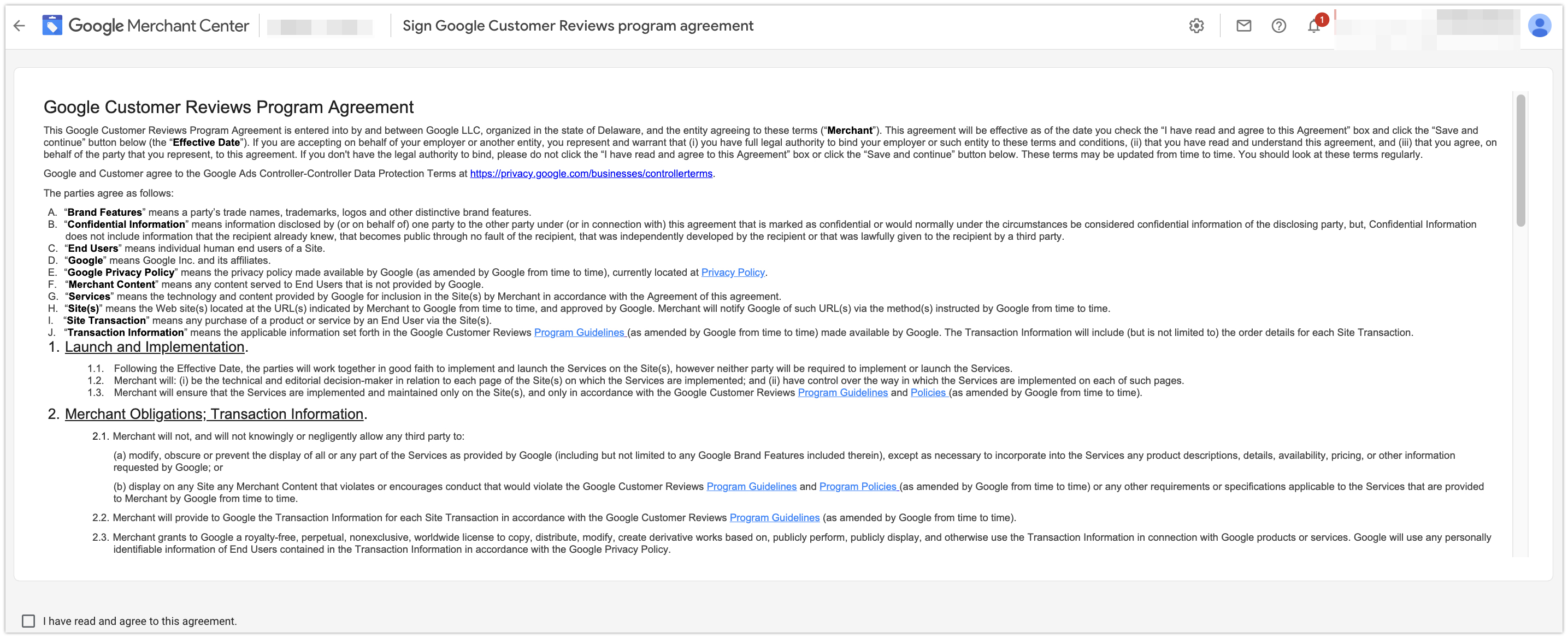
Task: Open Program Guidelines link in Transaction Information definition
Action: tap(580, 333)
